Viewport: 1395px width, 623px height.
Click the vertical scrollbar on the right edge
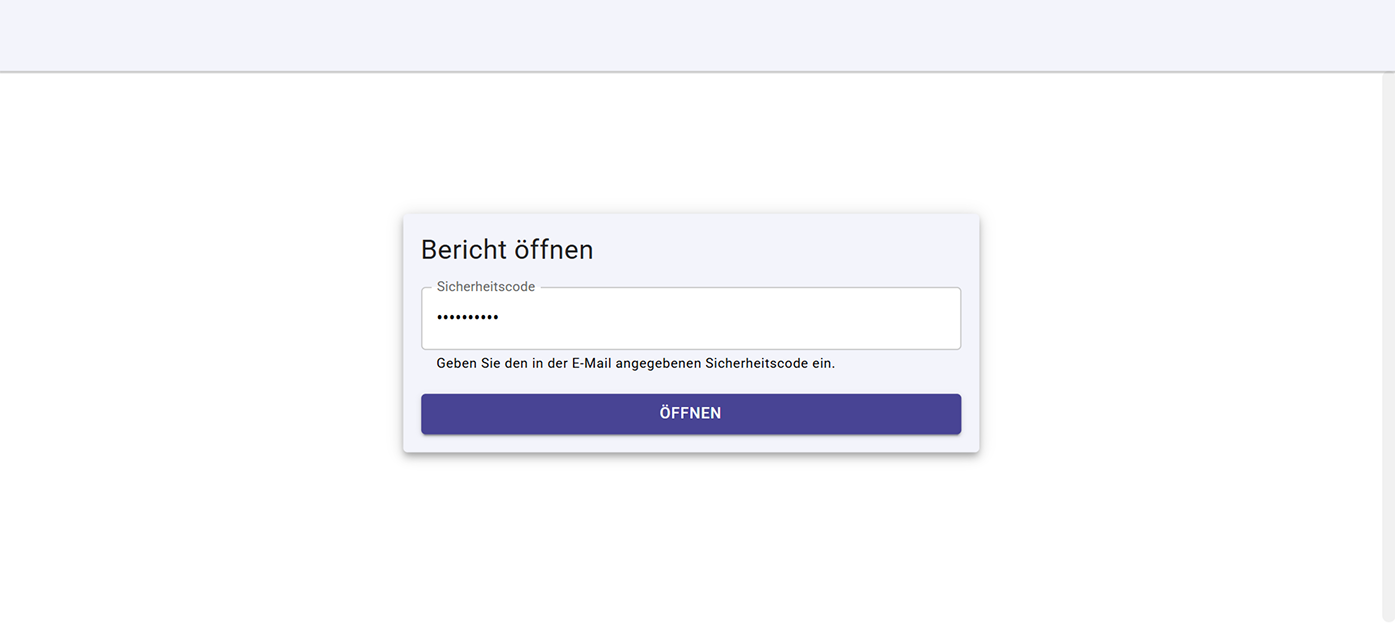pos(1388,340)
